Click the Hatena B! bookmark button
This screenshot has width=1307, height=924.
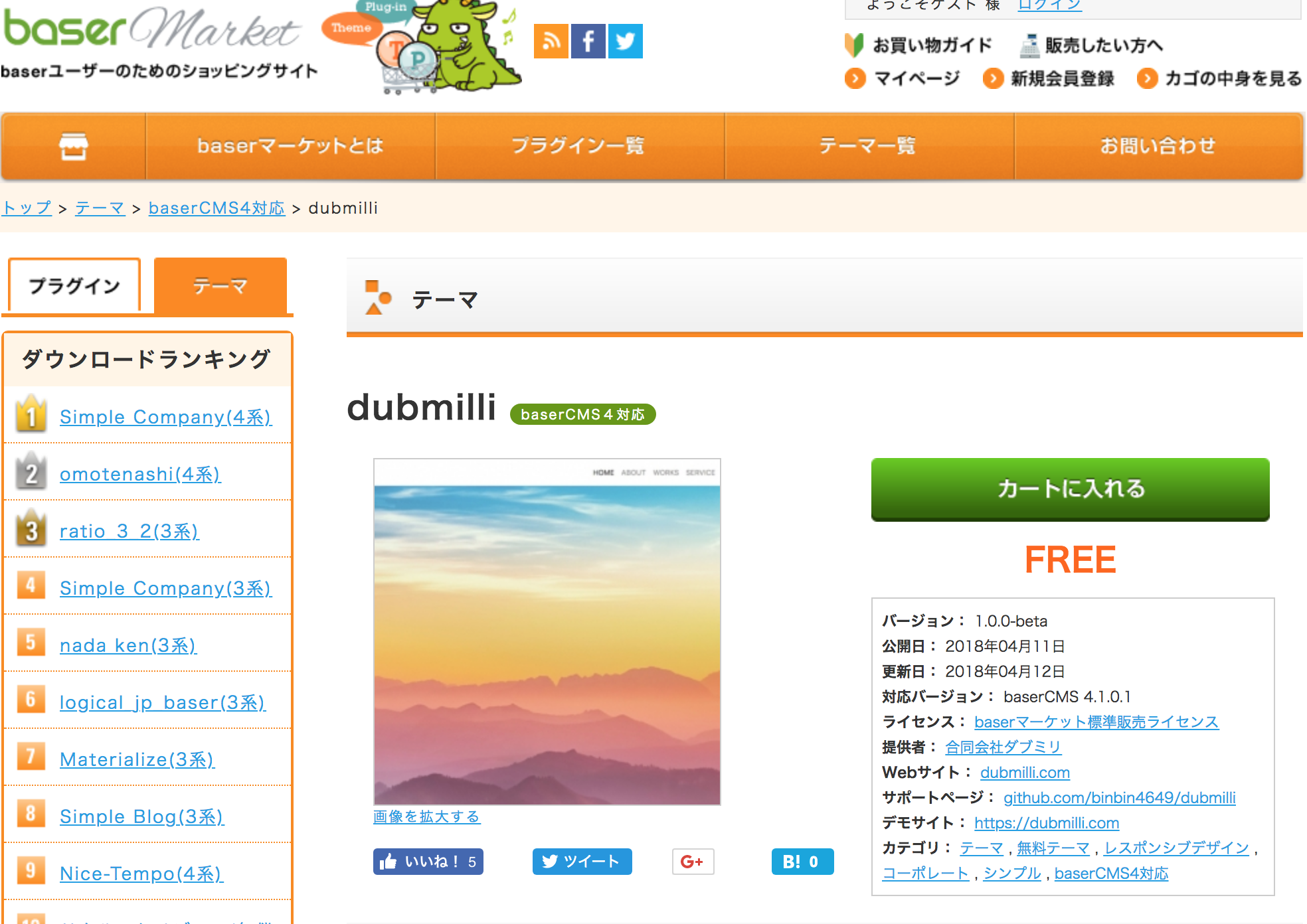(802, 862)
